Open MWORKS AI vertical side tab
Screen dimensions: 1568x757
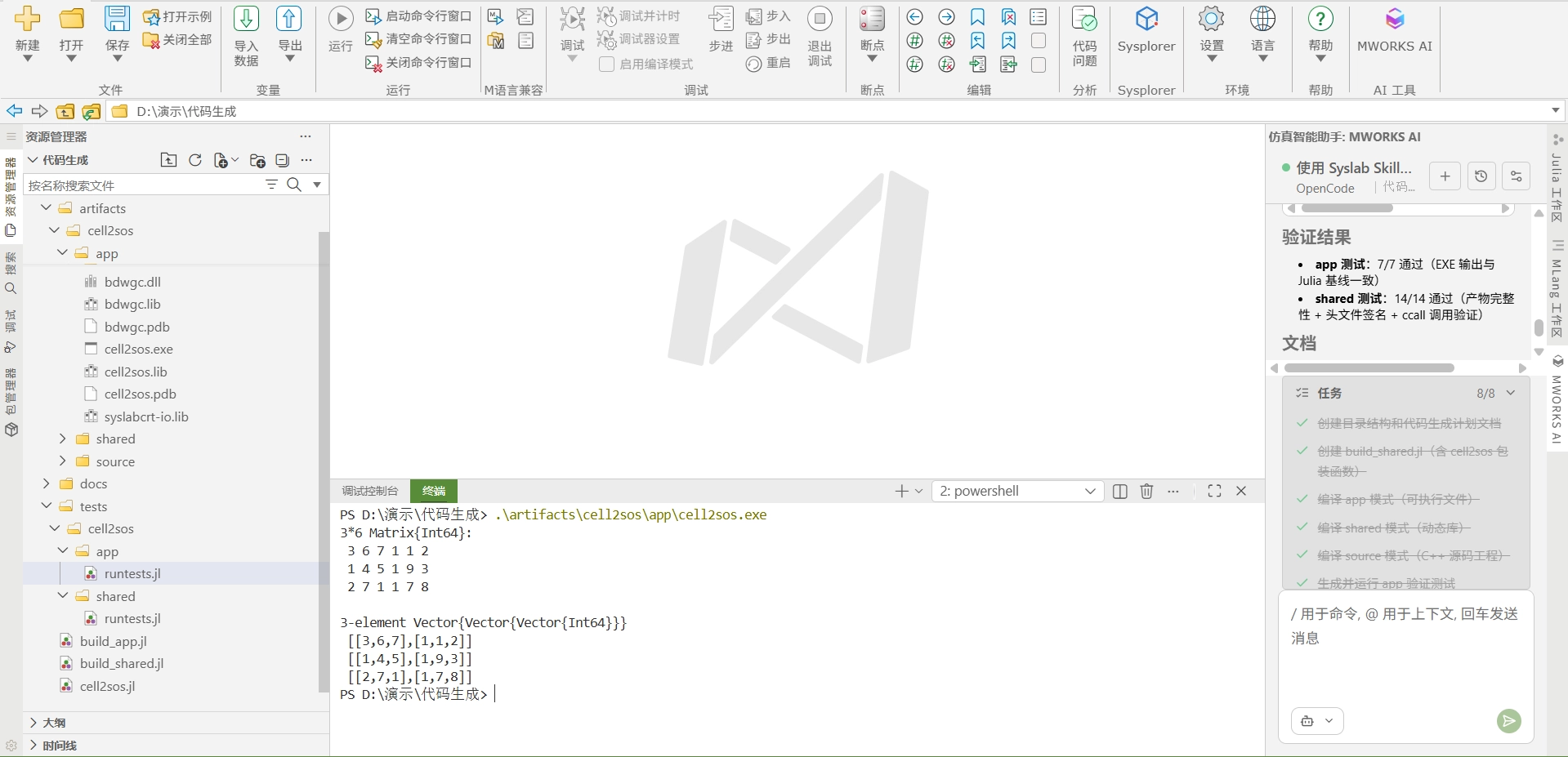(x=1557, y=400)
